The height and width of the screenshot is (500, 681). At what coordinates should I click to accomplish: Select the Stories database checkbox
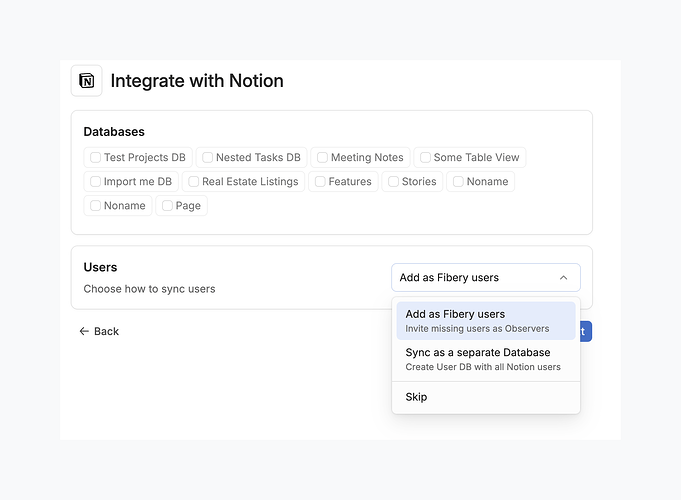click(394, 182)
